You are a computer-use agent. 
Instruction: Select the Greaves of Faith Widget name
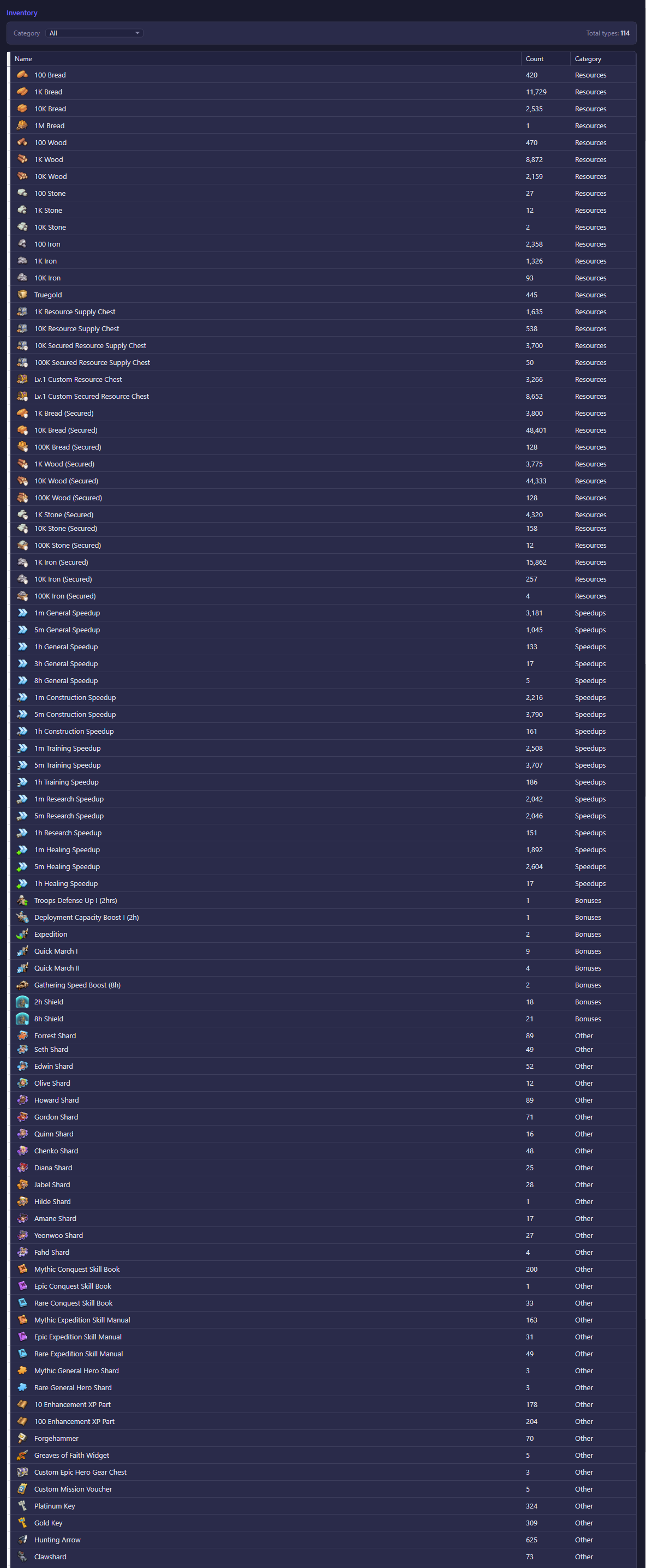click(x=72, y=1456)
